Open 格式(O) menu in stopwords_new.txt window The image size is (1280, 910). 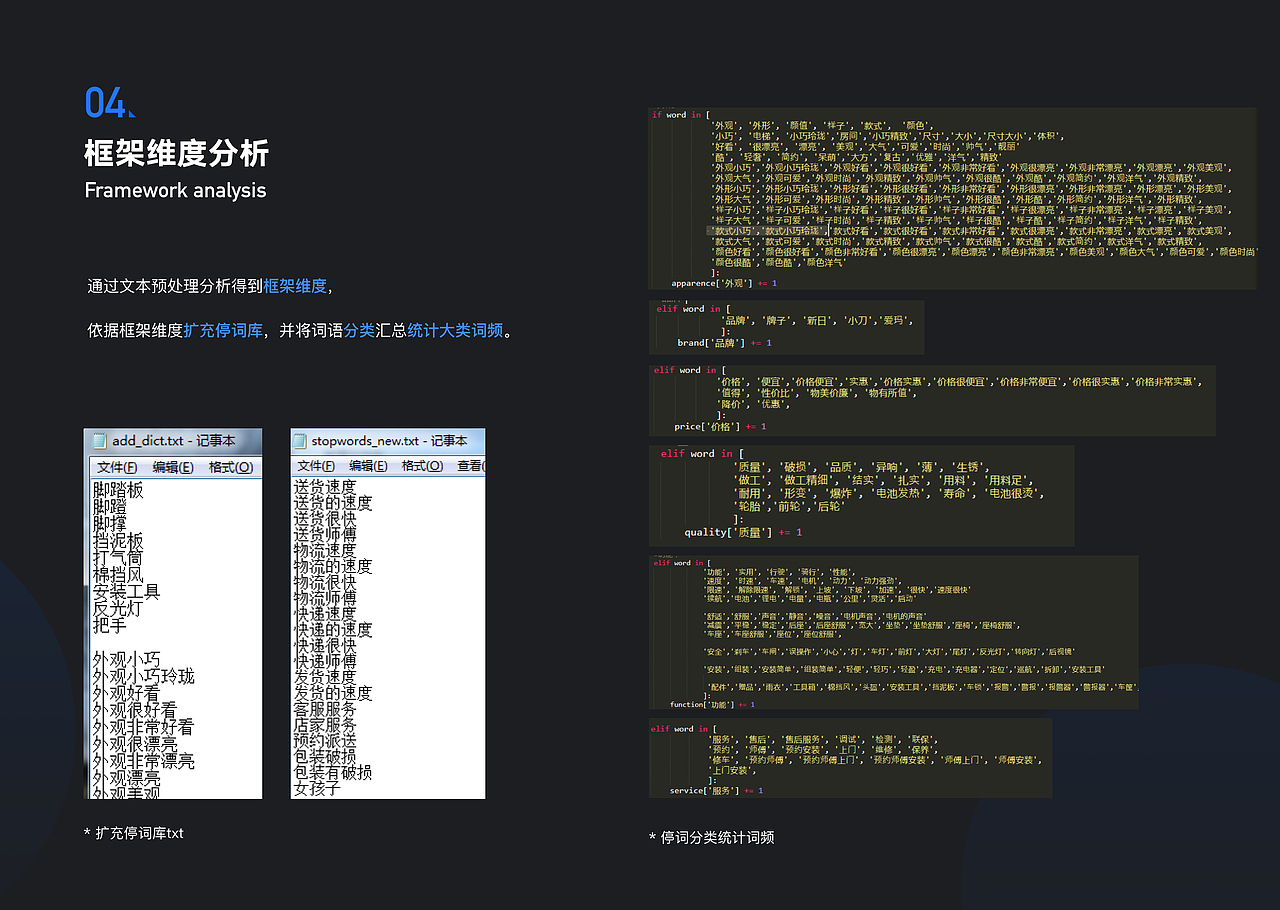(422, 466)
